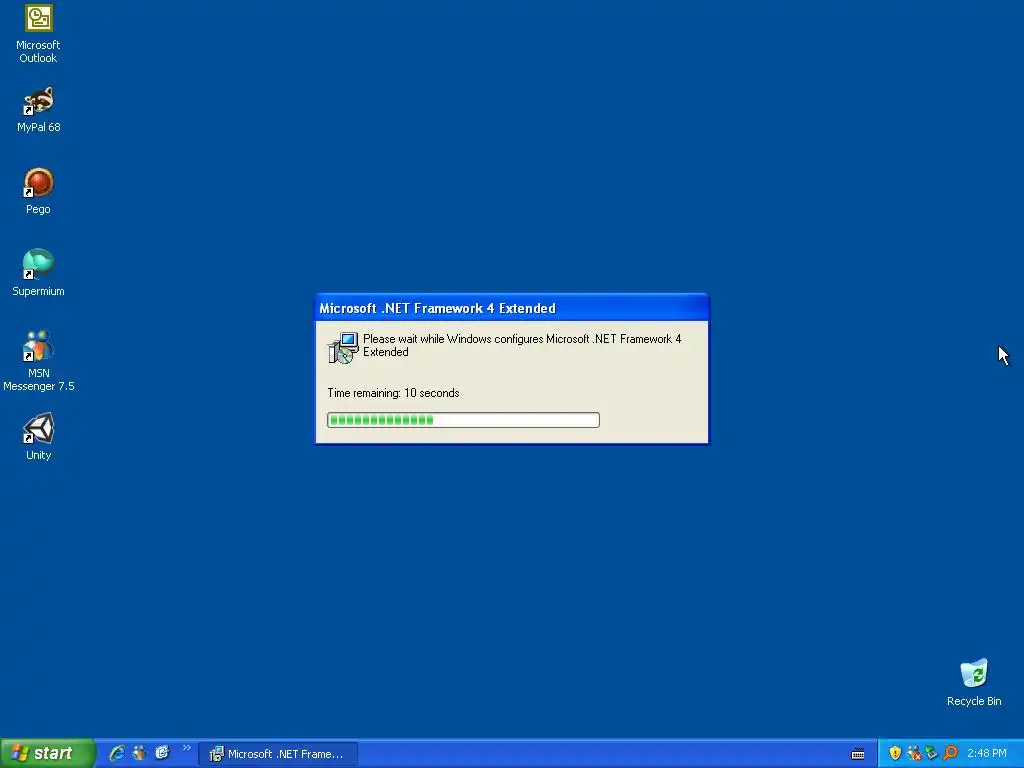Click the 2:48 PM clock
1024x768 pixels.
pyautogui.click(x=987, y=754)
